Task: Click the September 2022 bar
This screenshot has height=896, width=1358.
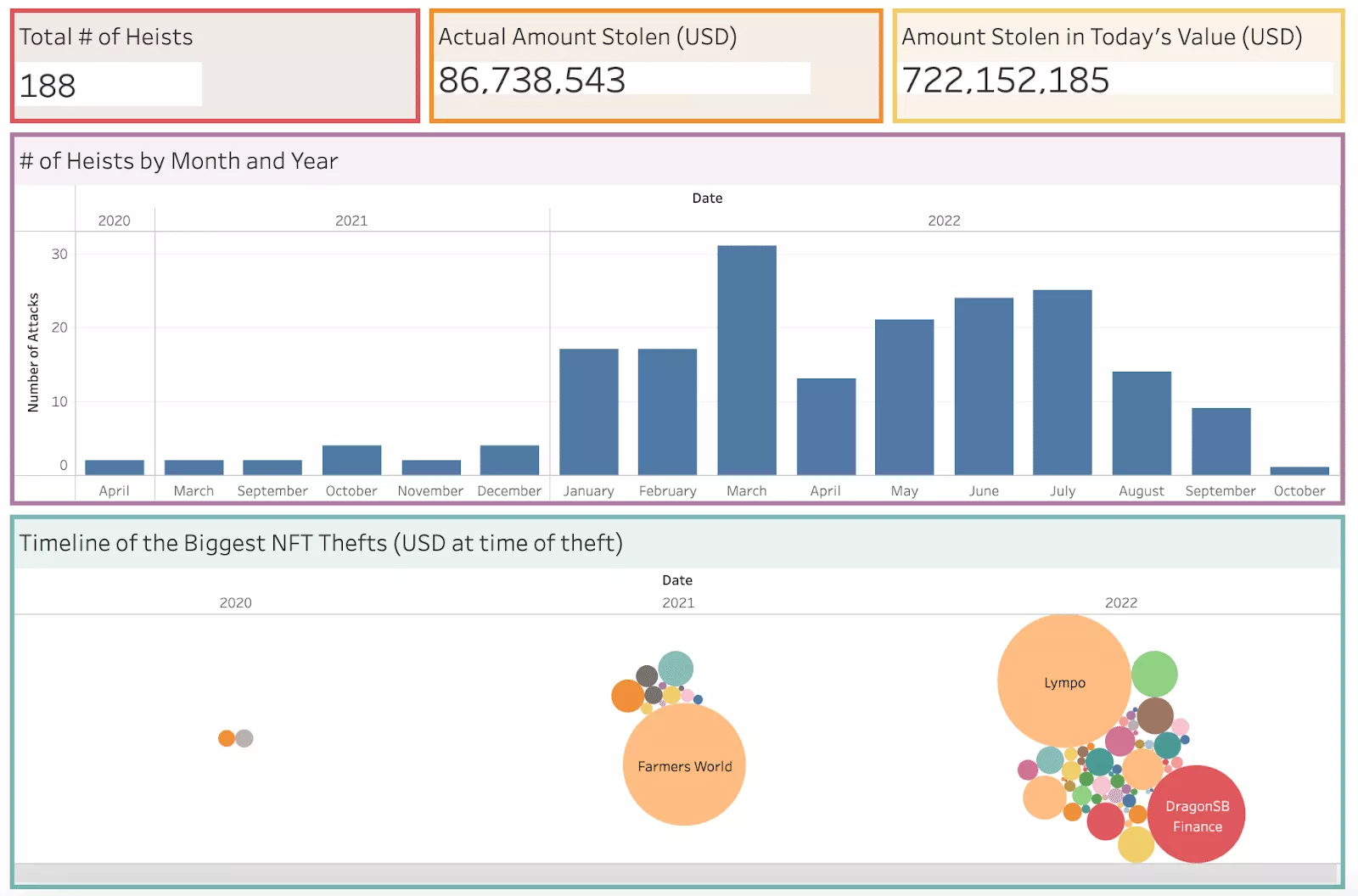Action: pyautogui.click(x=1221, y=441)
